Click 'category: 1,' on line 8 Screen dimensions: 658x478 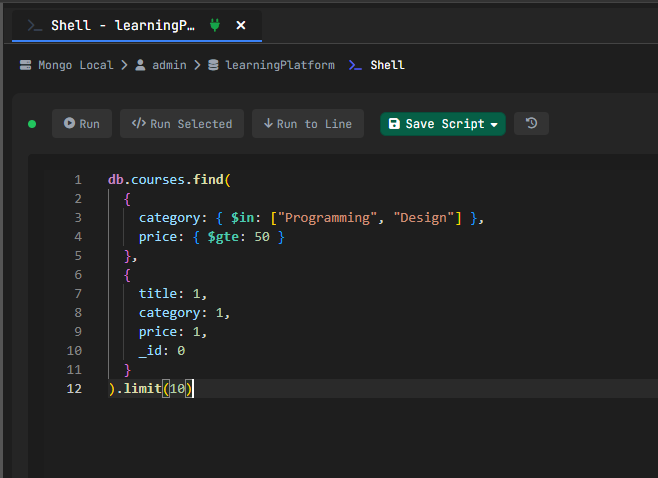[185, 313]
